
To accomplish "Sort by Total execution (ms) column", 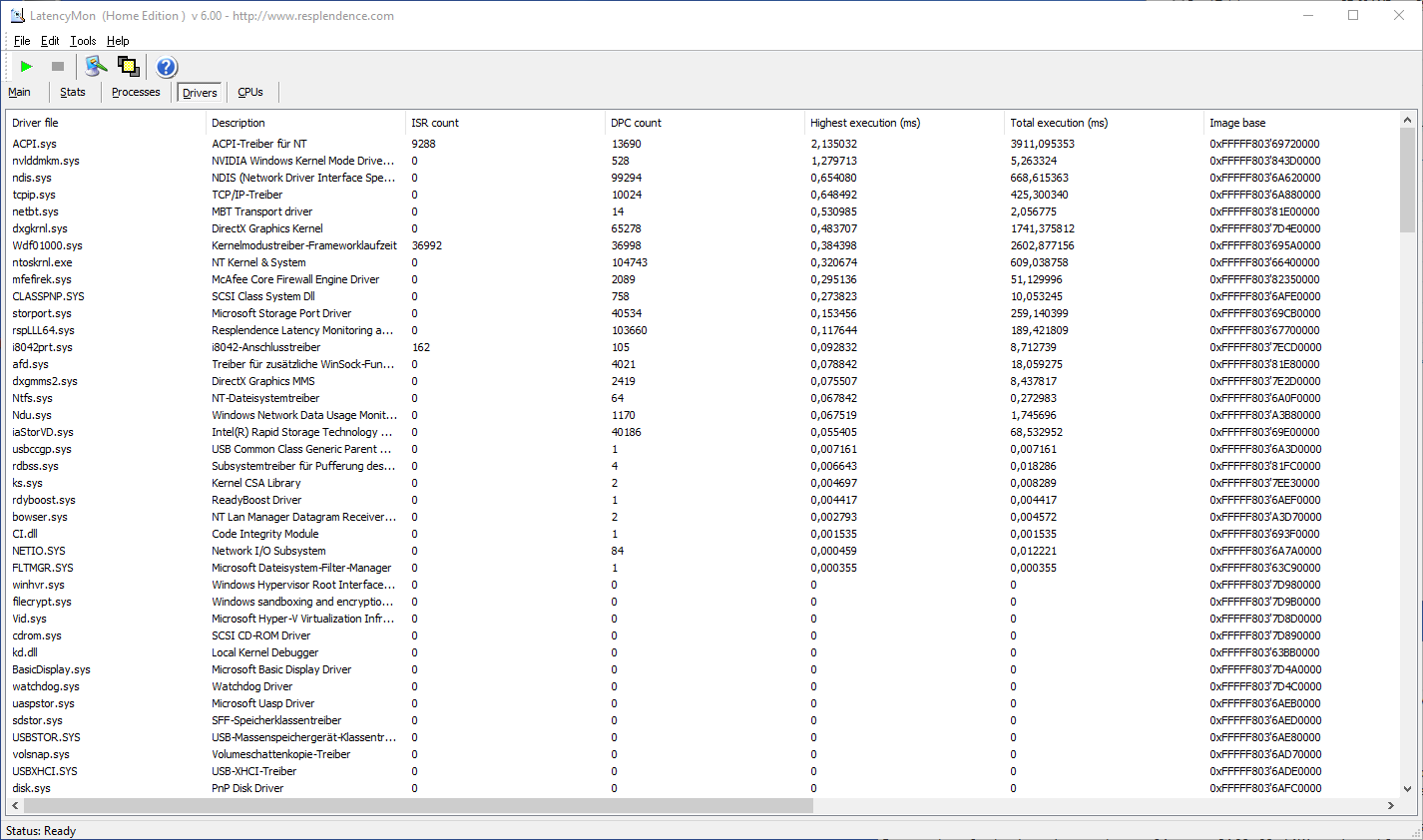I will tap(1104, 123).
